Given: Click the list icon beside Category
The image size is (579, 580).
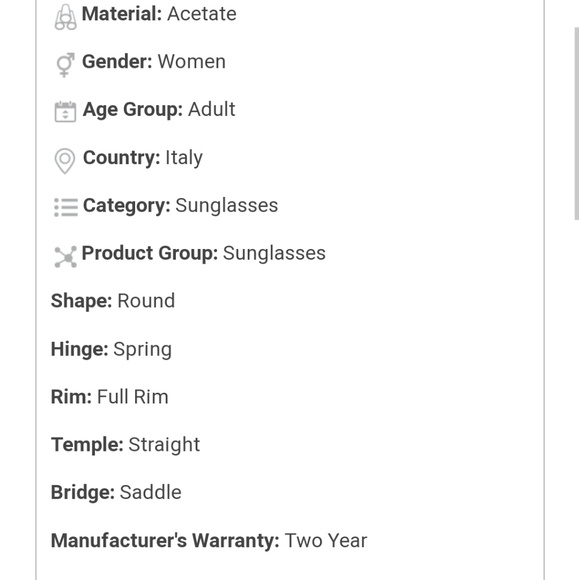Looking at the screenshot, I should [x=66, y=207].
